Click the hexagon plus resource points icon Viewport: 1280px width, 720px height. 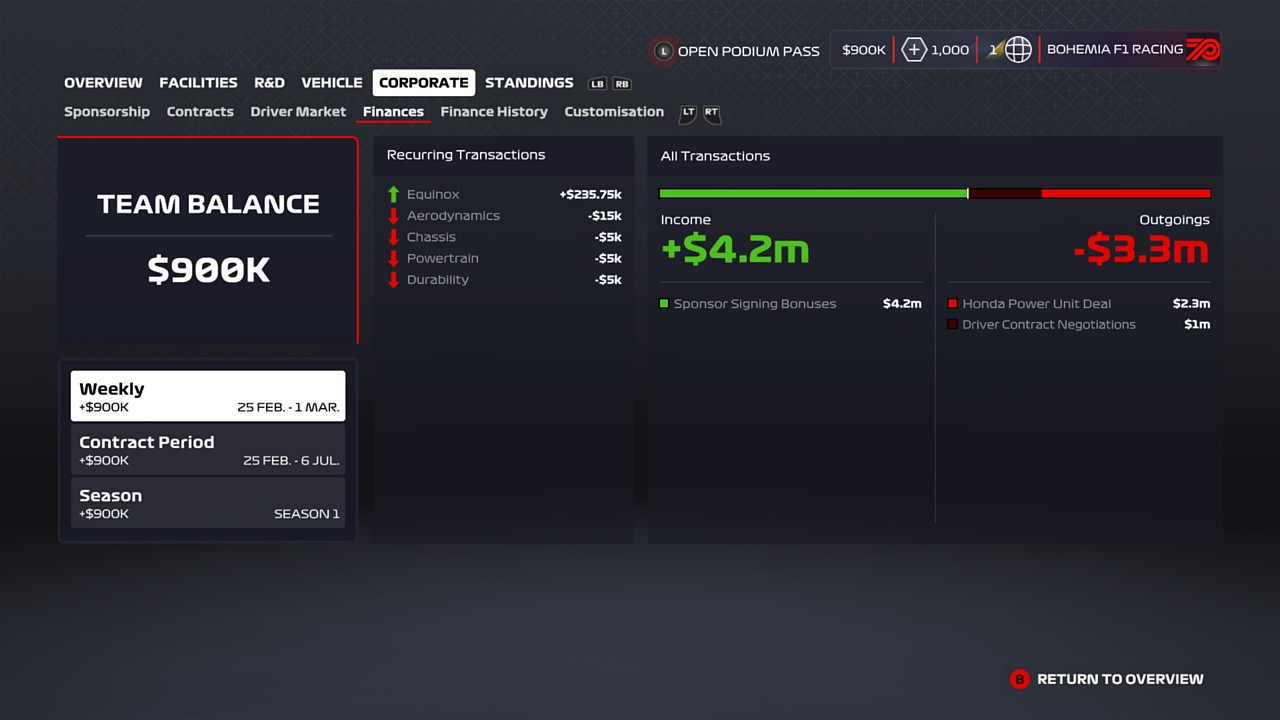coord(914,50)
